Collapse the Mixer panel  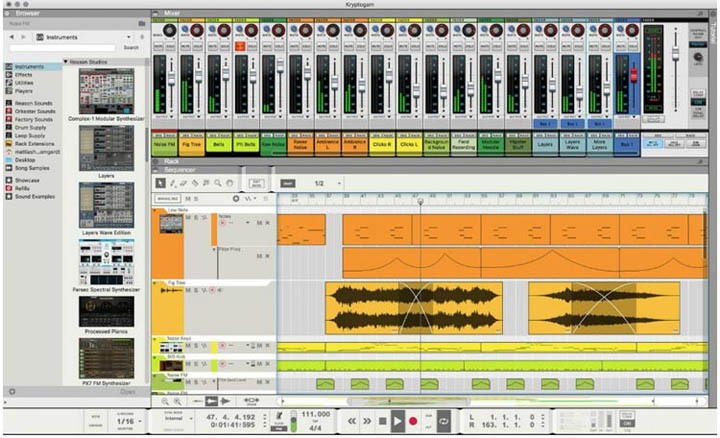[157, 17]
